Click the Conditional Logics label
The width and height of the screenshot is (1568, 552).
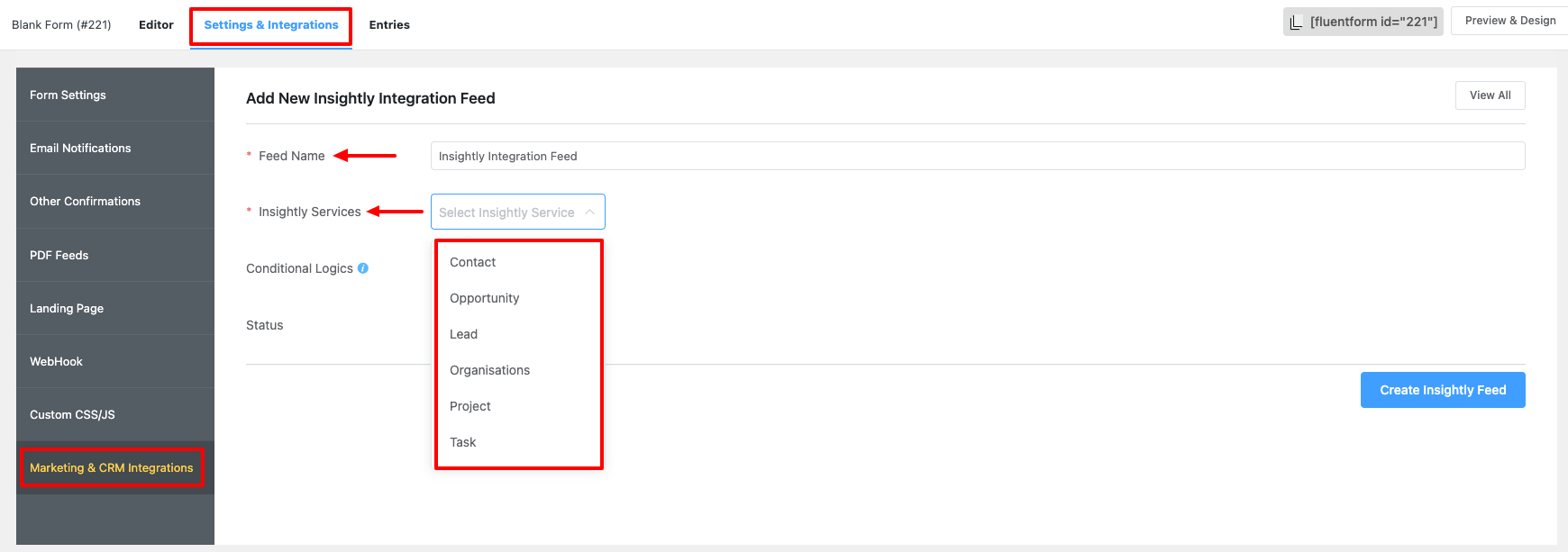click(299, 268)
